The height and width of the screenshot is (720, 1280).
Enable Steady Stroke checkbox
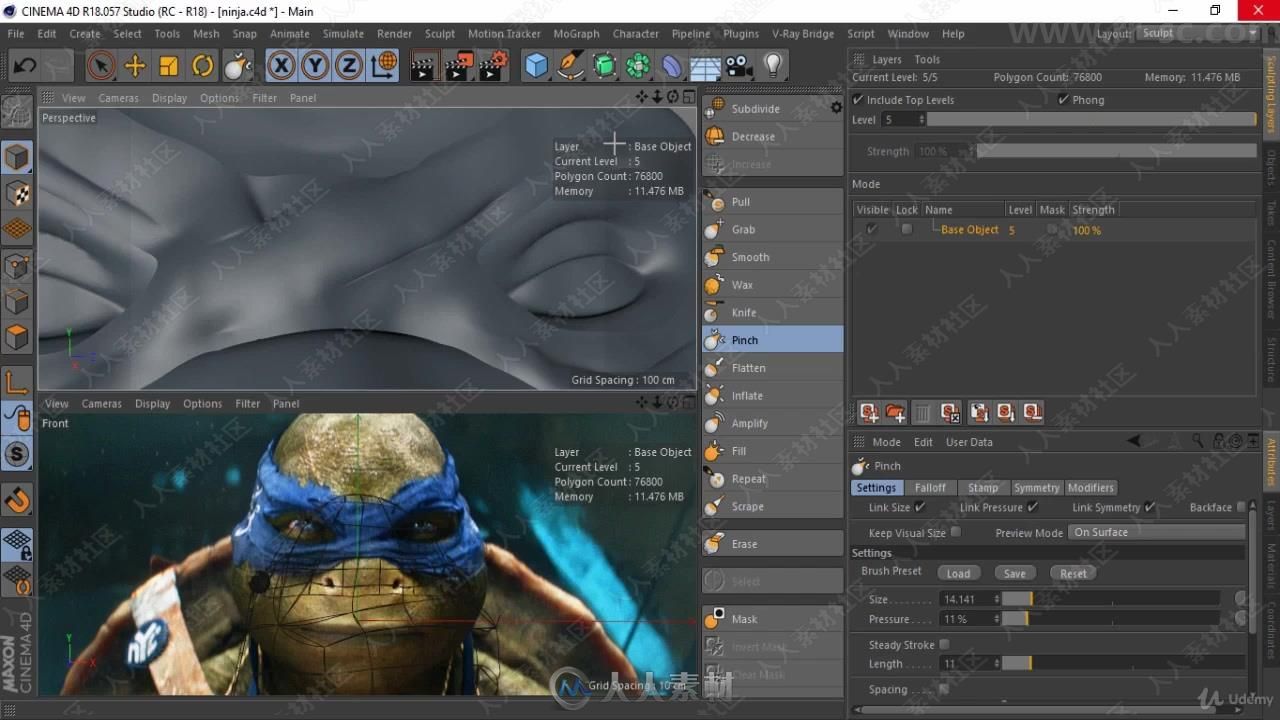[x=944, y=644]
